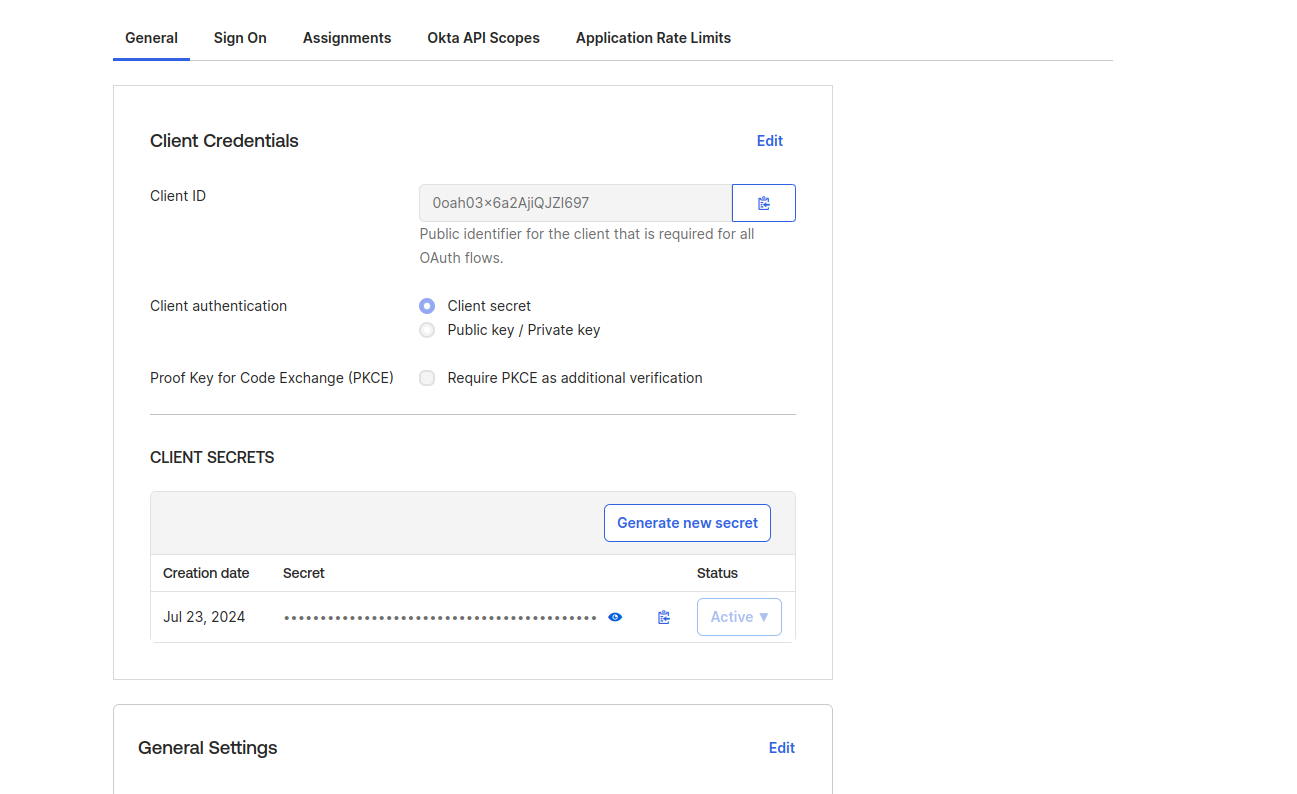
Task: Reveal the client secret with eye icon
Action: point(615,617)
